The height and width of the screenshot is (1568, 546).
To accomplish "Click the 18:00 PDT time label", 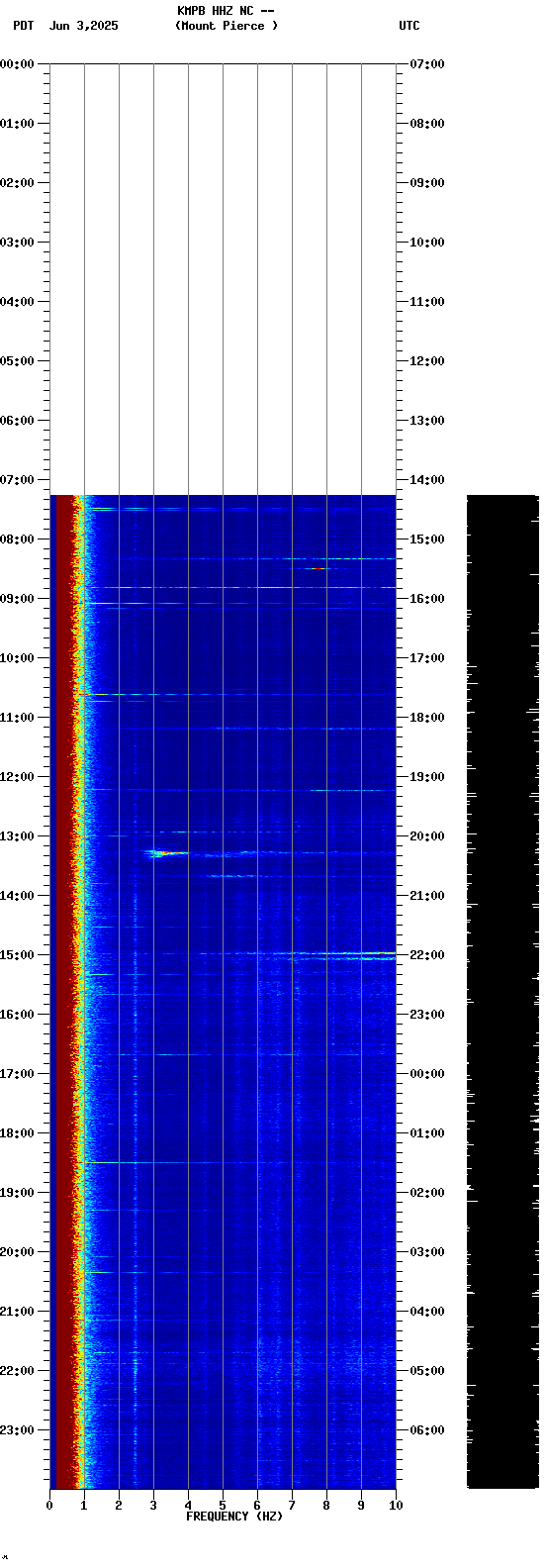I will (x=17, y=1133).
